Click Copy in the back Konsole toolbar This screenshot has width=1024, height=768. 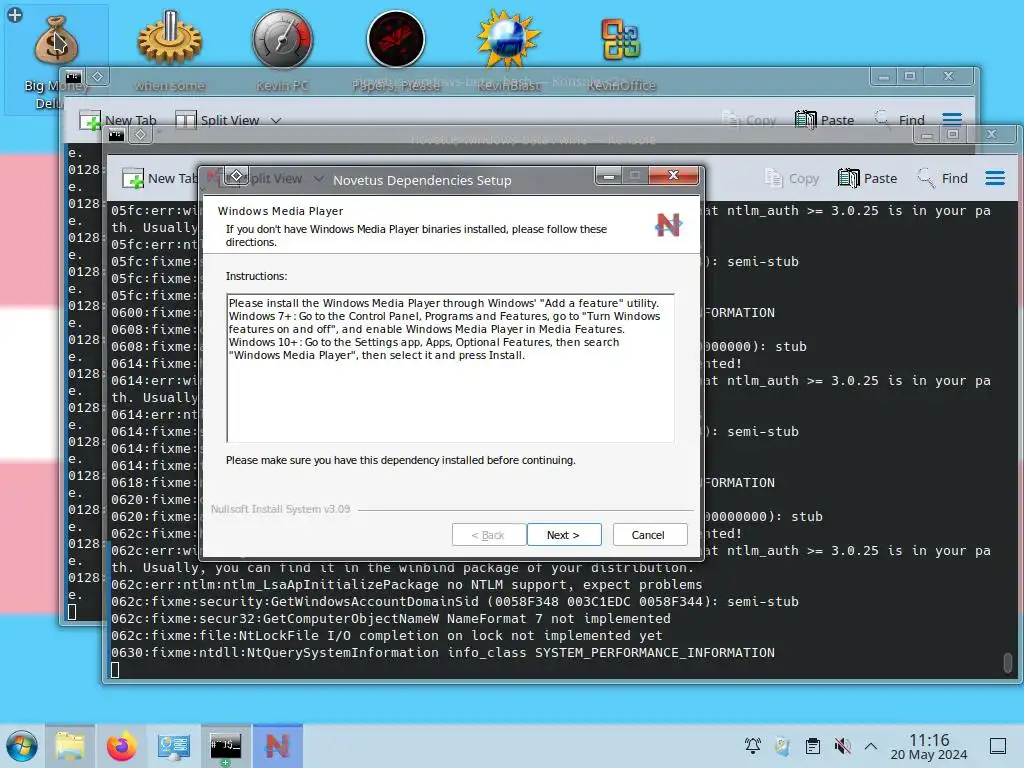(749, 120)
